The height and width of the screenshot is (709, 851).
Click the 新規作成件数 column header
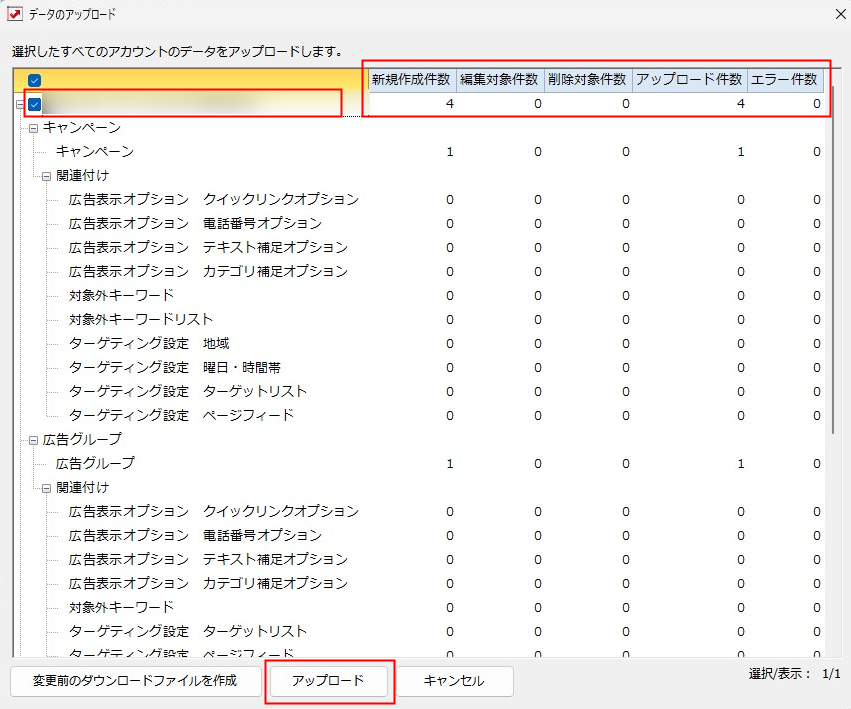point(411,80)
